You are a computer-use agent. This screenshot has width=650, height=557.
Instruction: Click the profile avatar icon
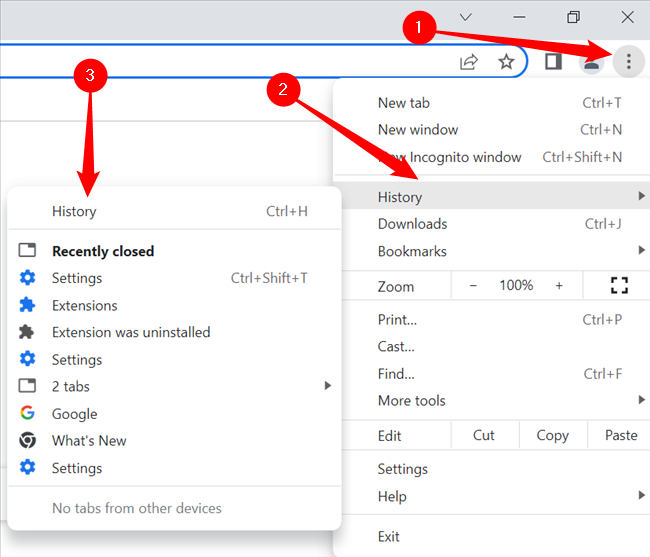pyautogui.click(x=591, y=62)
